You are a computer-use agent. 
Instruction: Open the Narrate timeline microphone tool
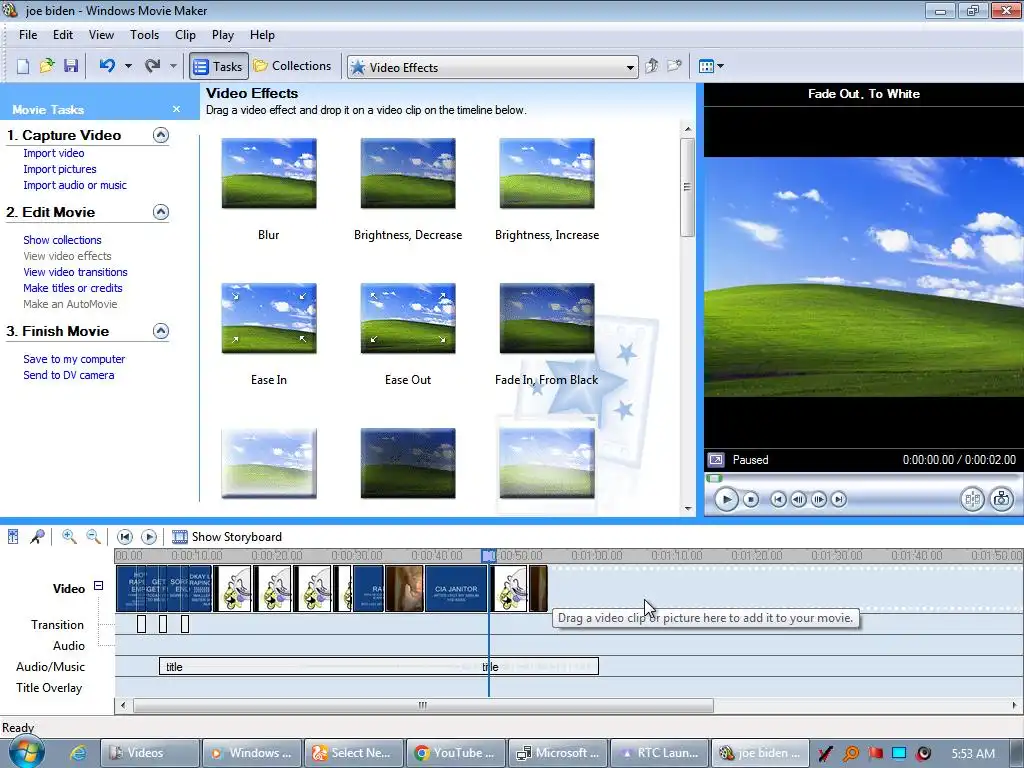37,537
